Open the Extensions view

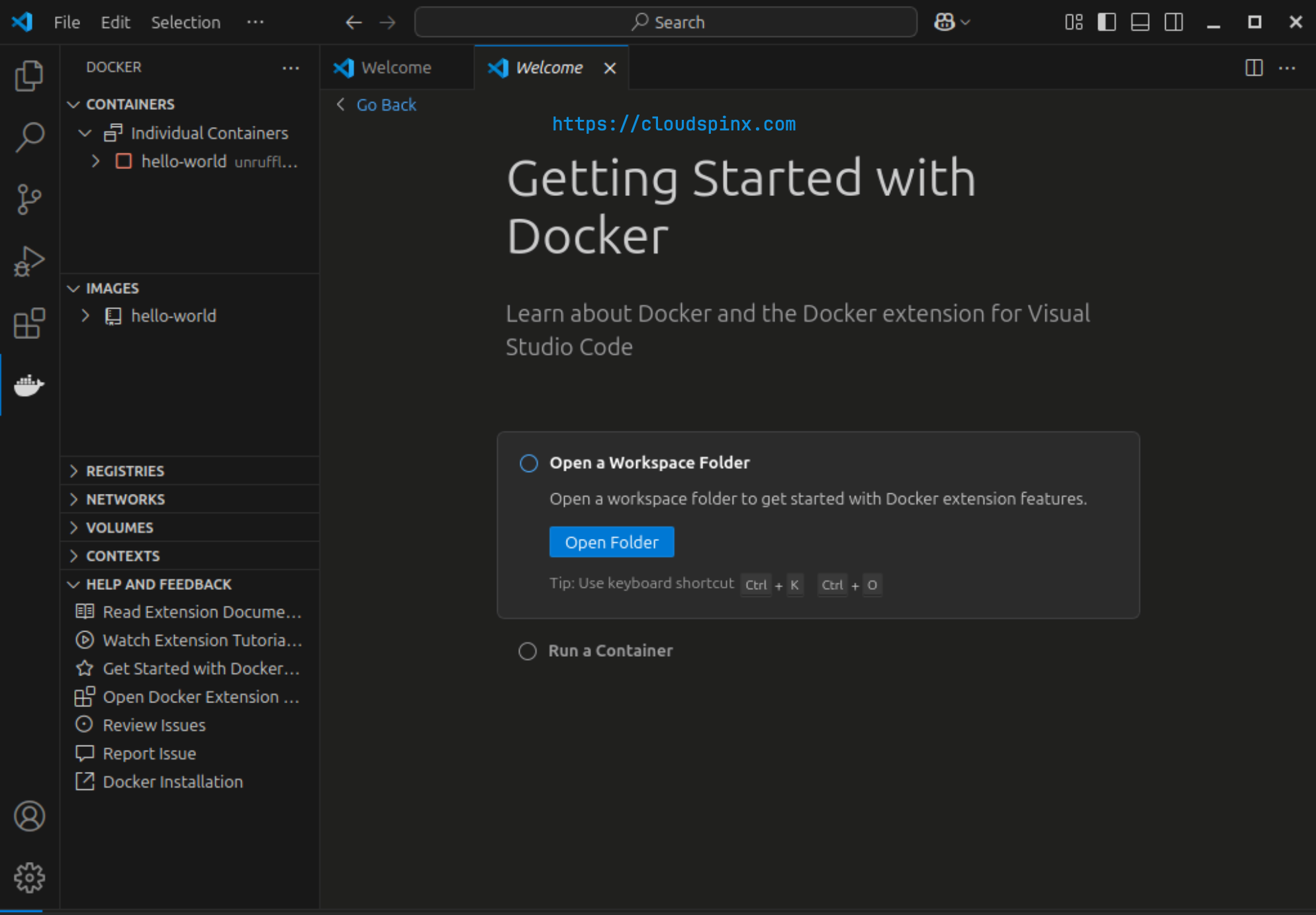(x=29, y=324)
